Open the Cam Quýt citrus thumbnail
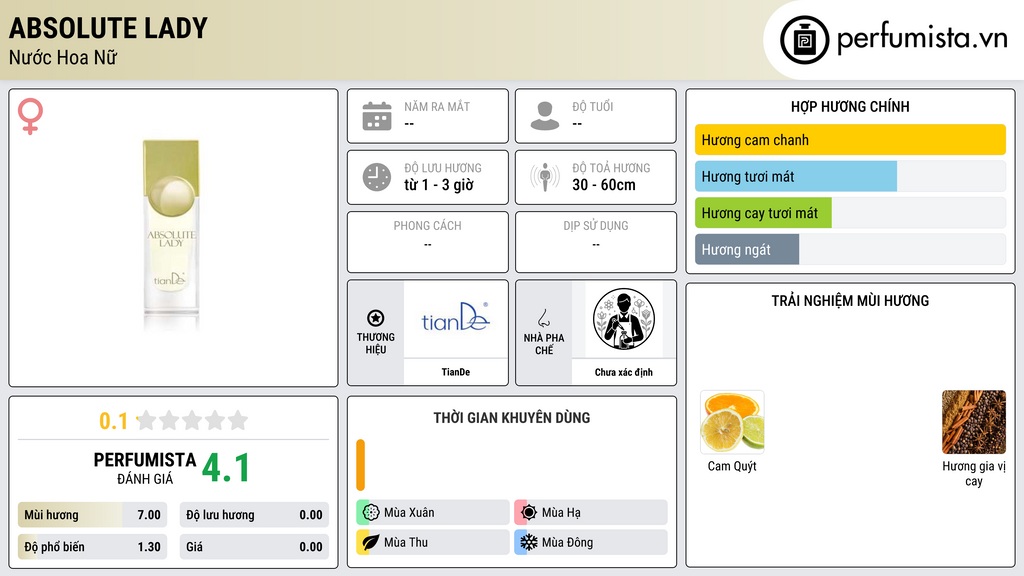This screenshot has width=1024, height=576. [732, 422]
